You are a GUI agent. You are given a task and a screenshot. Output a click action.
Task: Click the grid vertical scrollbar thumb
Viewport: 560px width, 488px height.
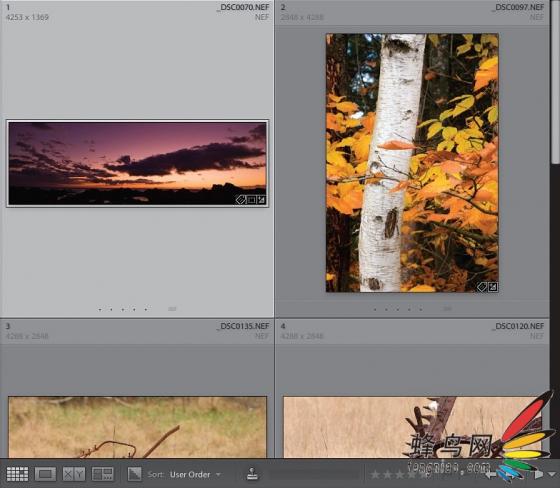pos(556,82)
